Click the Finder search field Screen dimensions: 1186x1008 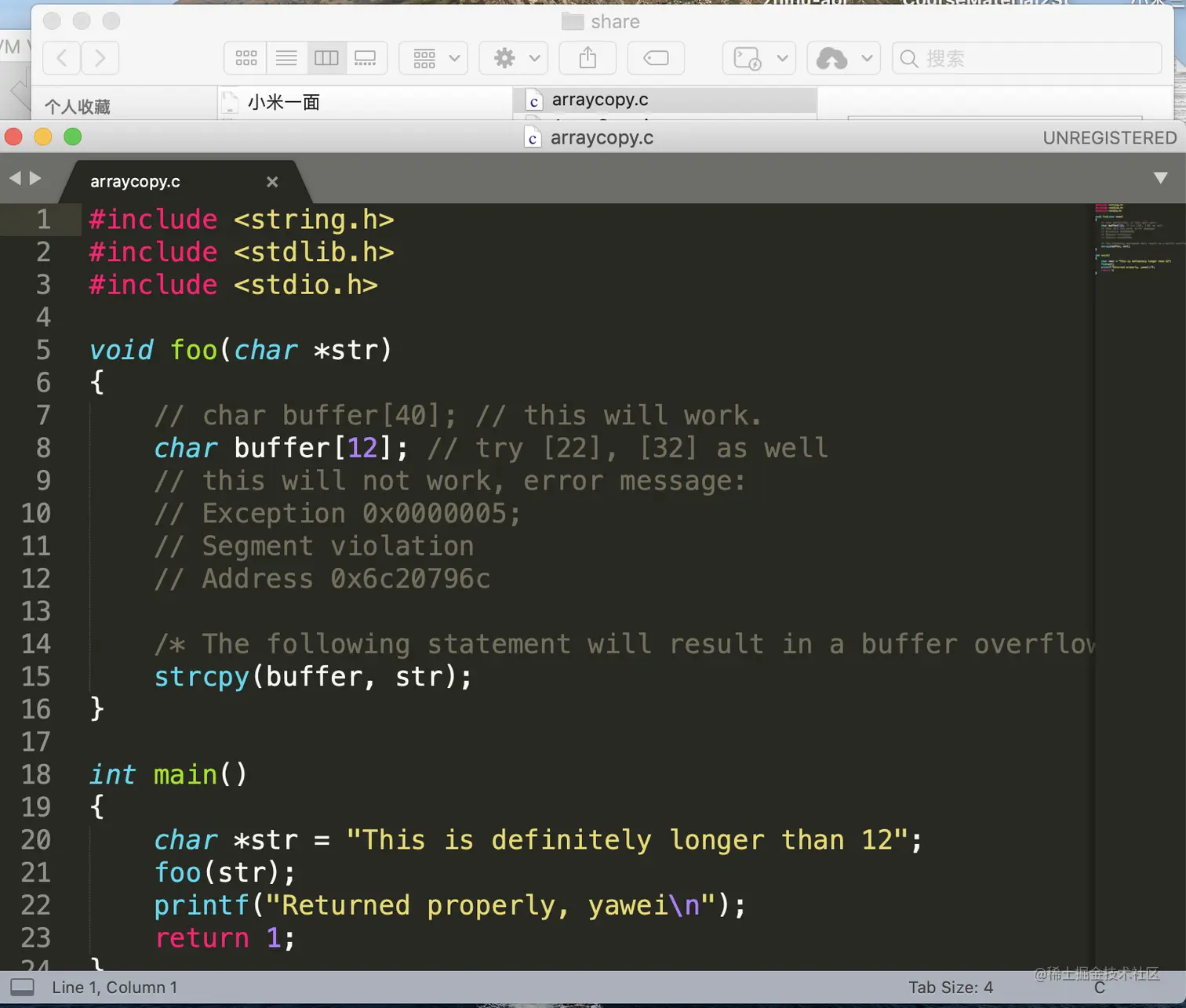pyautogui.click(x=1027, y=58)
